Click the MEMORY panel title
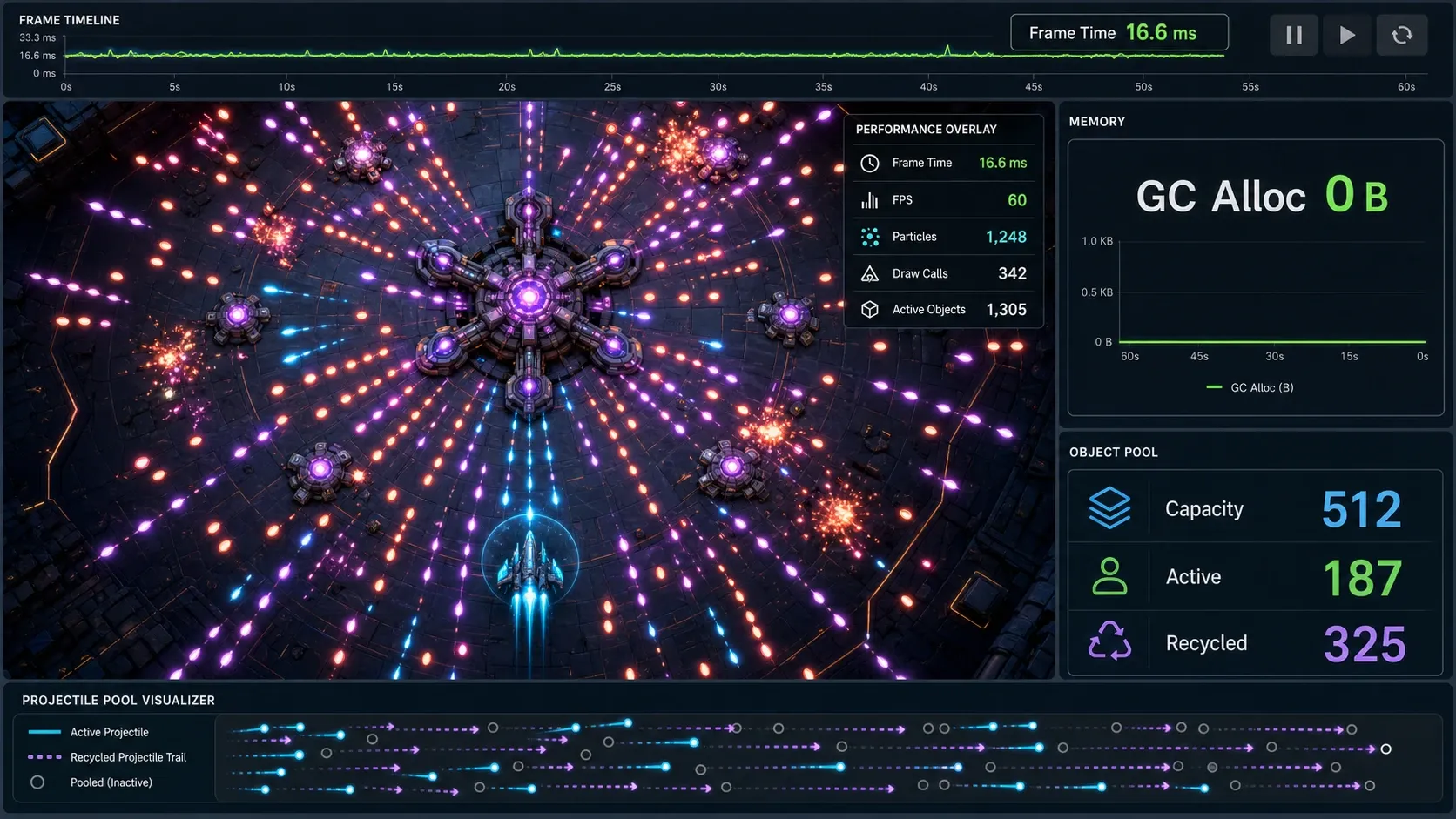Viewport: 1456px width, 819px height. click(1096, 122)
